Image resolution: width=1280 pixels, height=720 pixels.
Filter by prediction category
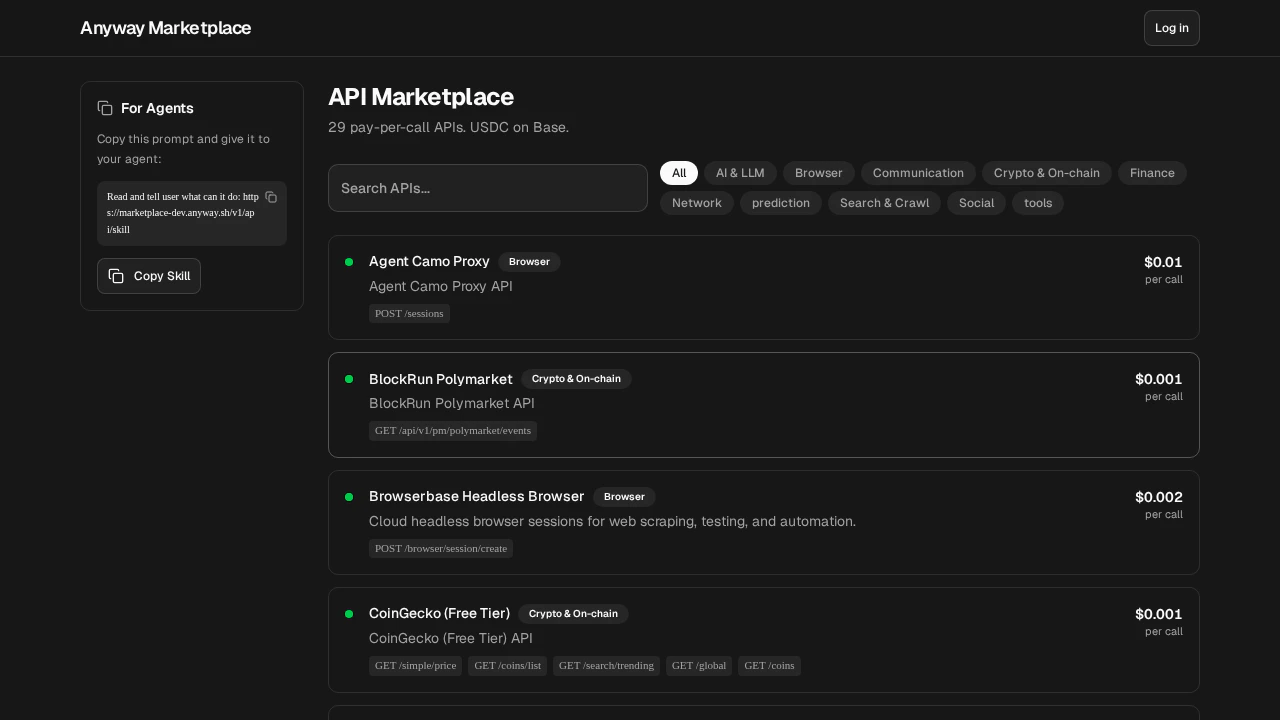[x=781, y=203]
